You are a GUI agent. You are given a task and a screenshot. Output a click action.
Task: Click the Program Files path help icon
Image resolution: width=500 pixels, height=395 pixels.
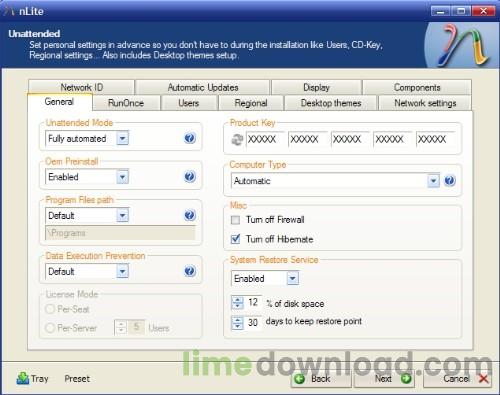[x=190, y=215]
